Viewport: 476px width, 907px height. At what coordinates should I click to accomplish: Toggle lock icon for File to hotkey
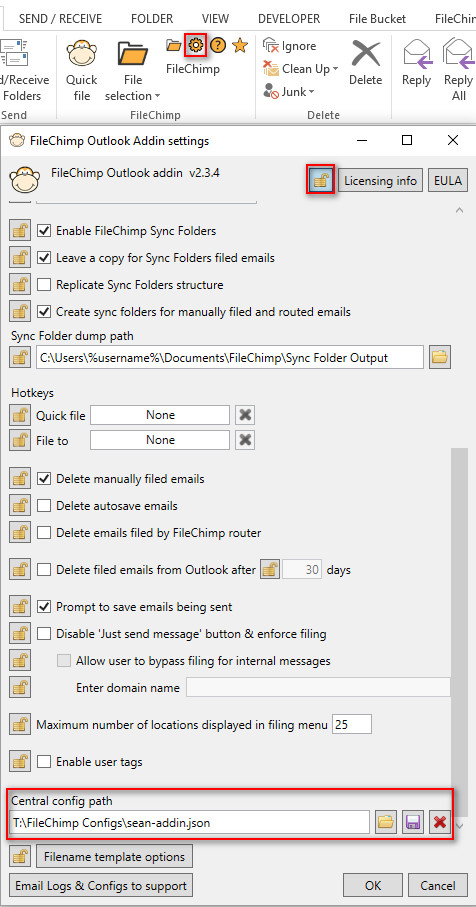pyautogui.click(x=20, y=440)
